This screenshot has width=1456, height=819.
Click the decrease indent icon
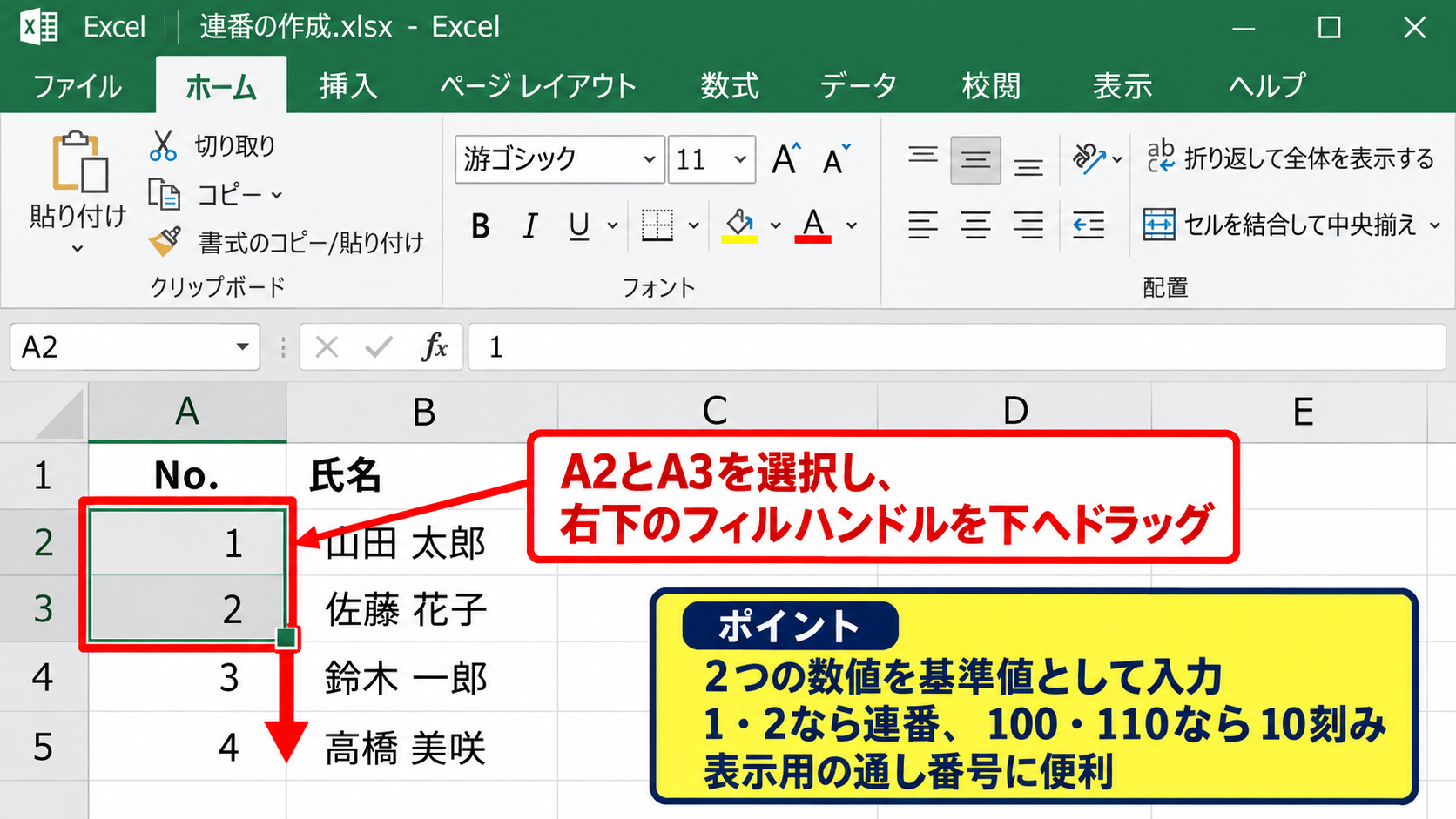pos(1089,225)
